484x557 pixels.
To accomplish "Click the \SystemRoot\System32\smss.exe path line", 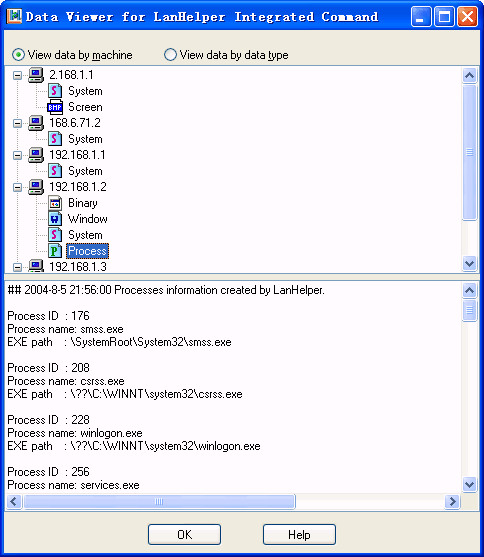I will (119, 342).
